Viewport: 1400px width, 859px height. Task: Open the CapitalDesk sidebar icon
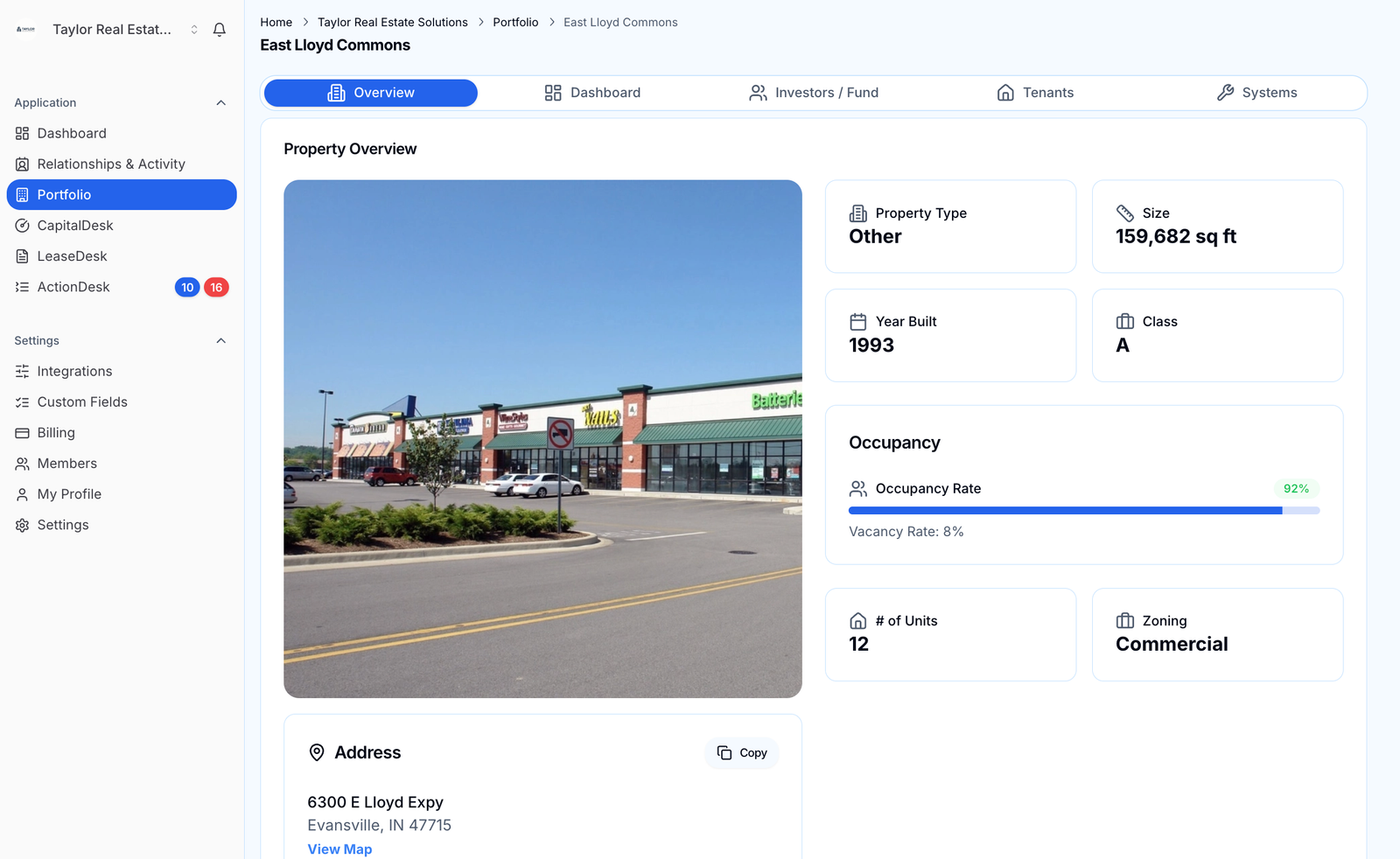23,226
